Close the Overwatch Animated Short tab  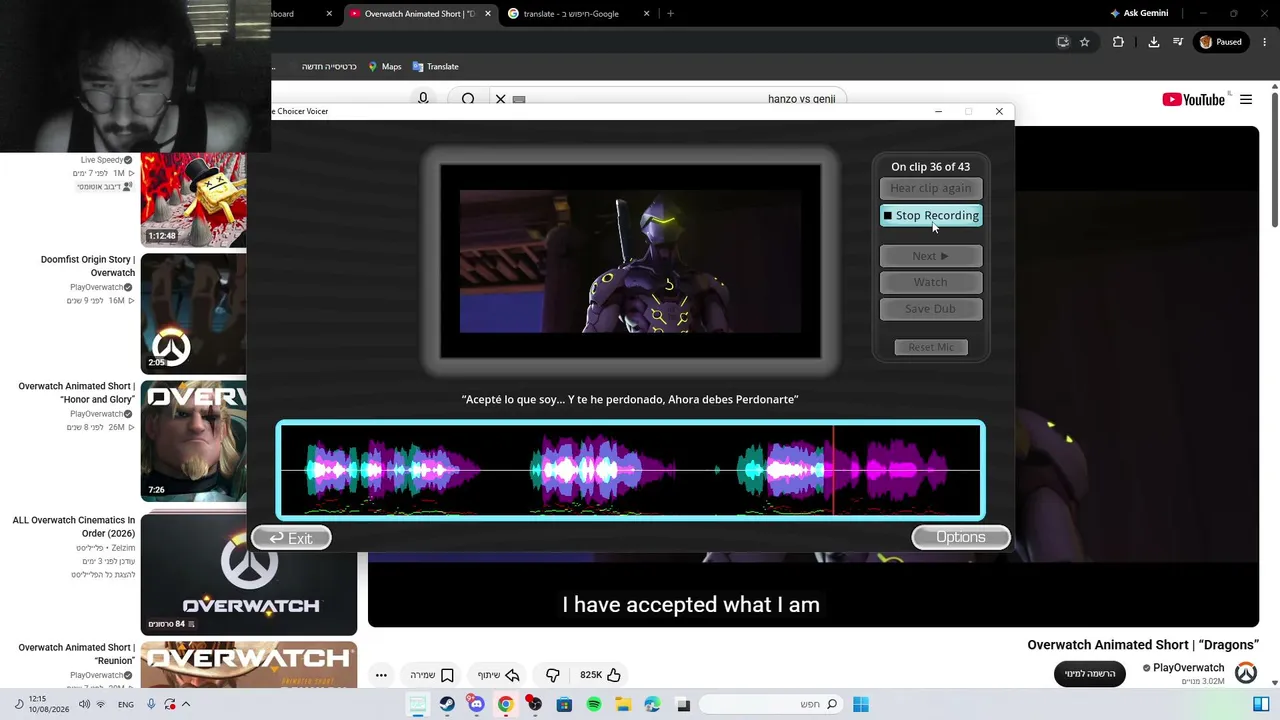[488, 14]
